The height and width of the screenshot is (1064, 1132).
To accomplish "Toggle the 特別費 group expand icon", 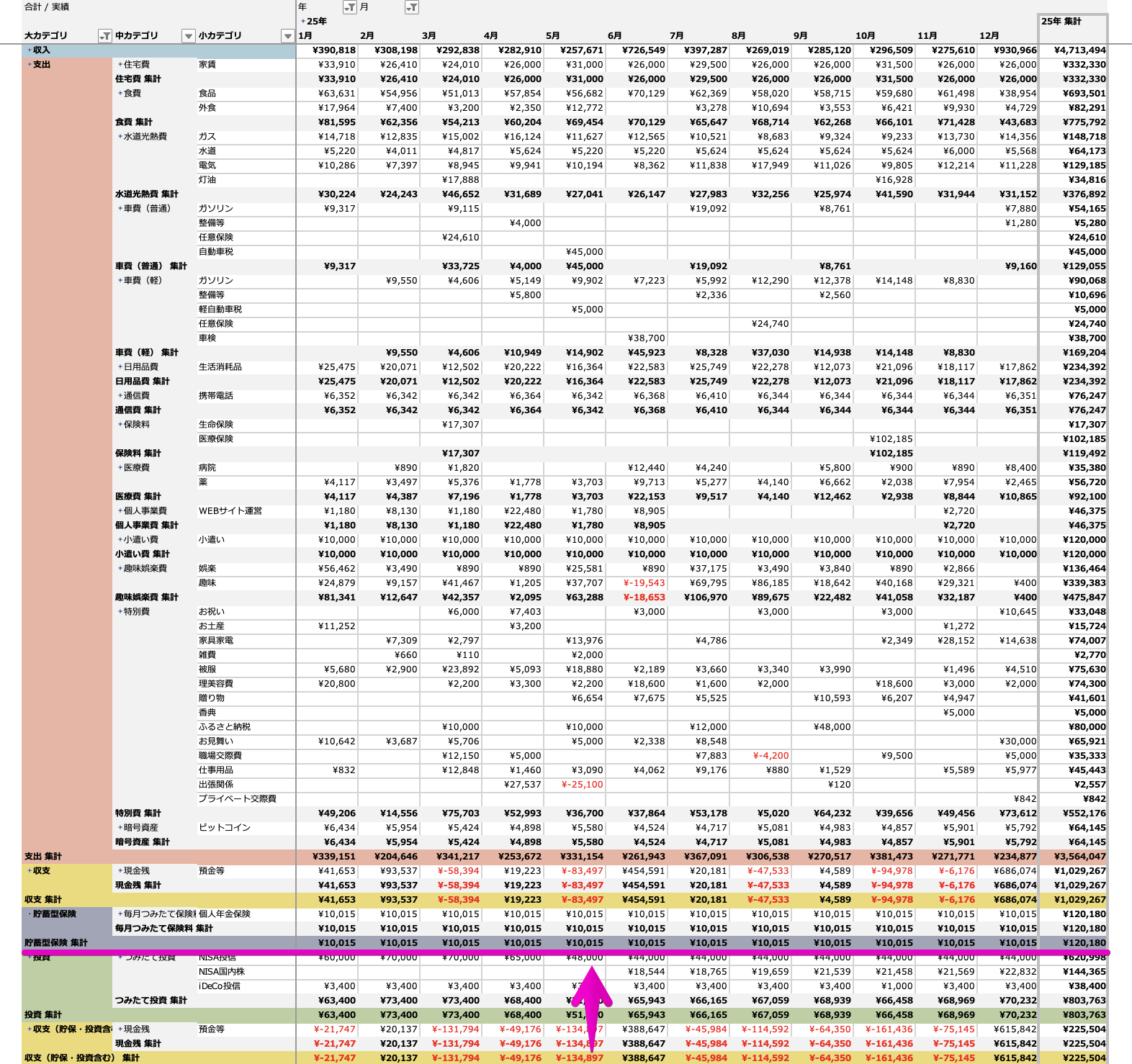I will [120, 612].
